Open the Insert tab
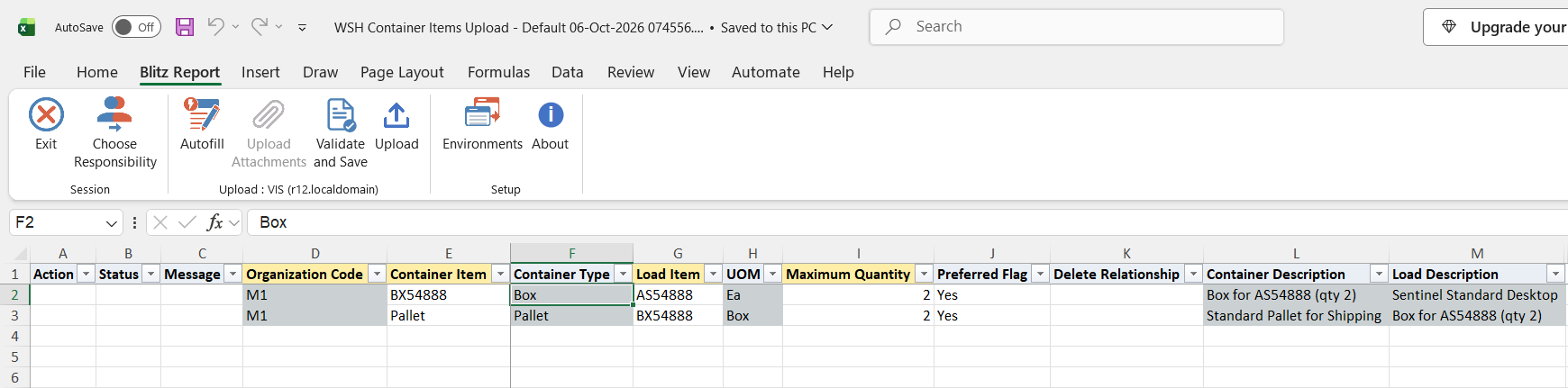The height and width of the screenshot is (388, 1568). (x=260, y=72)
